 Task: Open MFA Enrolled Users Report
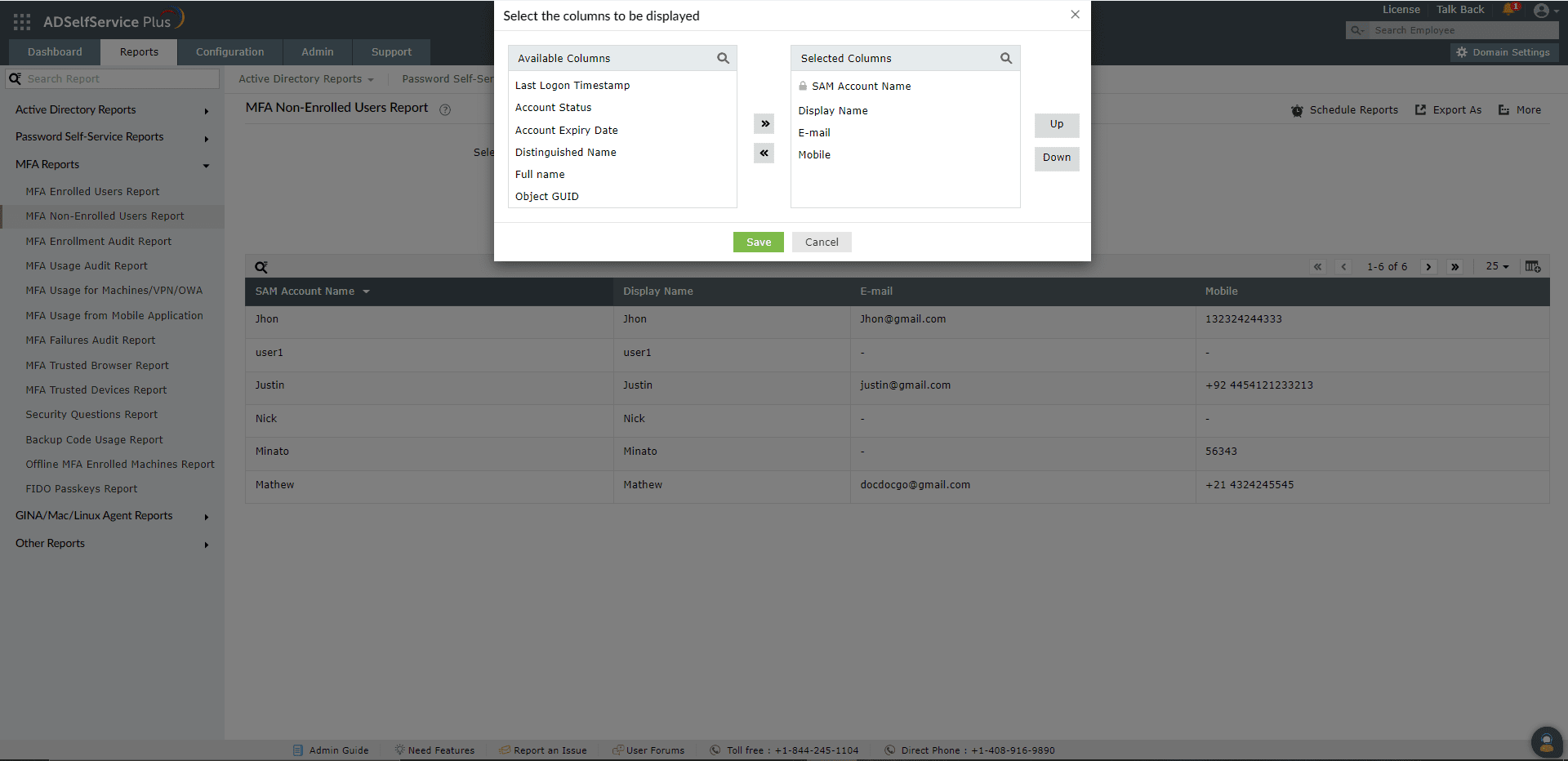pos(92,192)
